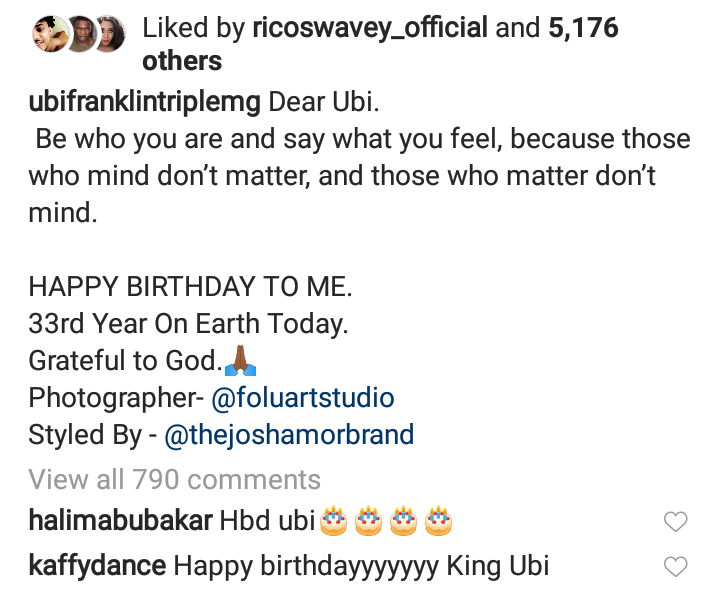The height and width of the screenshot is (591, 720).
Task: Tap the heart beside kaffydance's comment
Action: [x=676, y=566]
